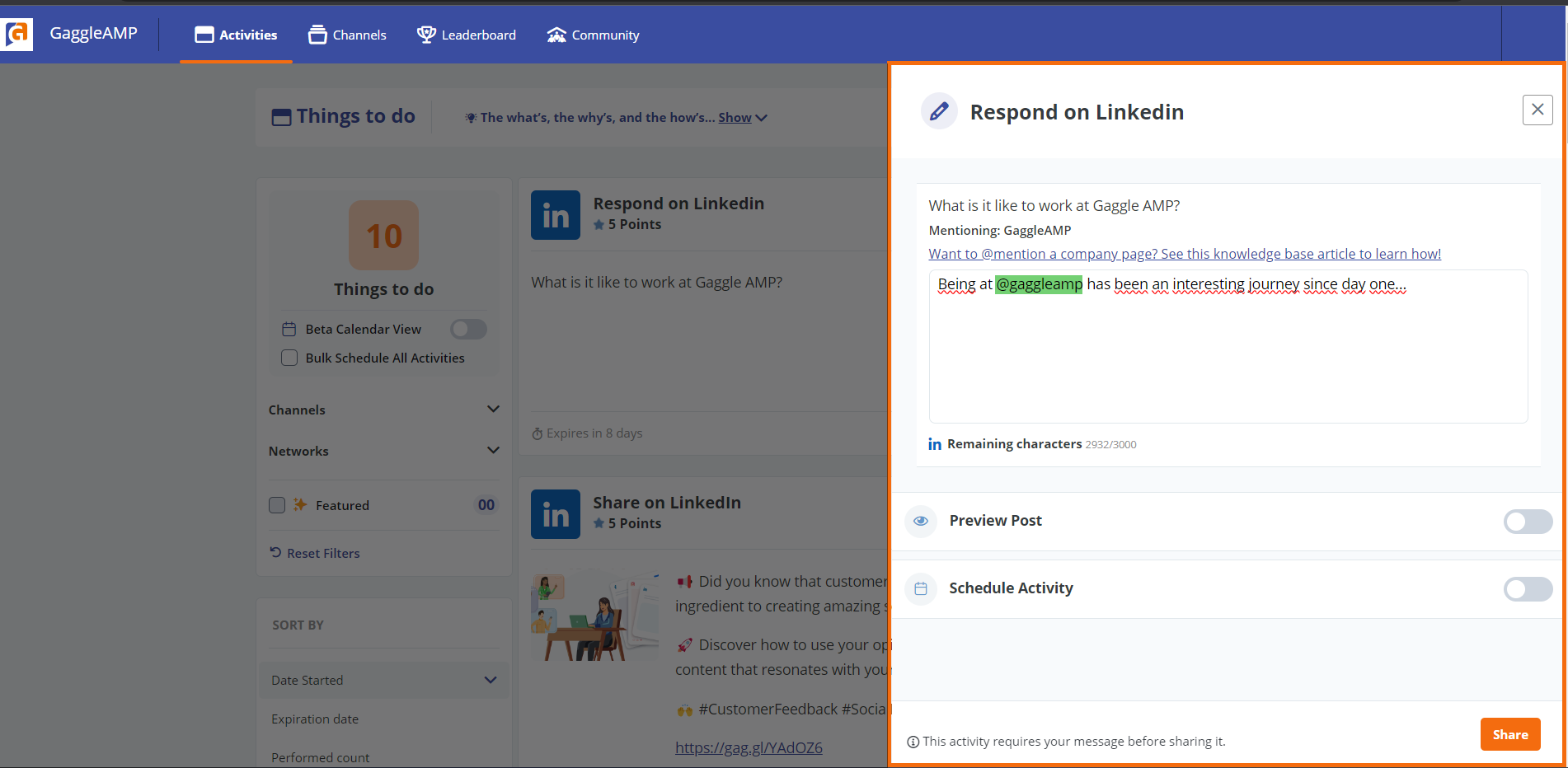
Task: Click the eye icon next to Preview Post
Action: (x=921, y=521)
